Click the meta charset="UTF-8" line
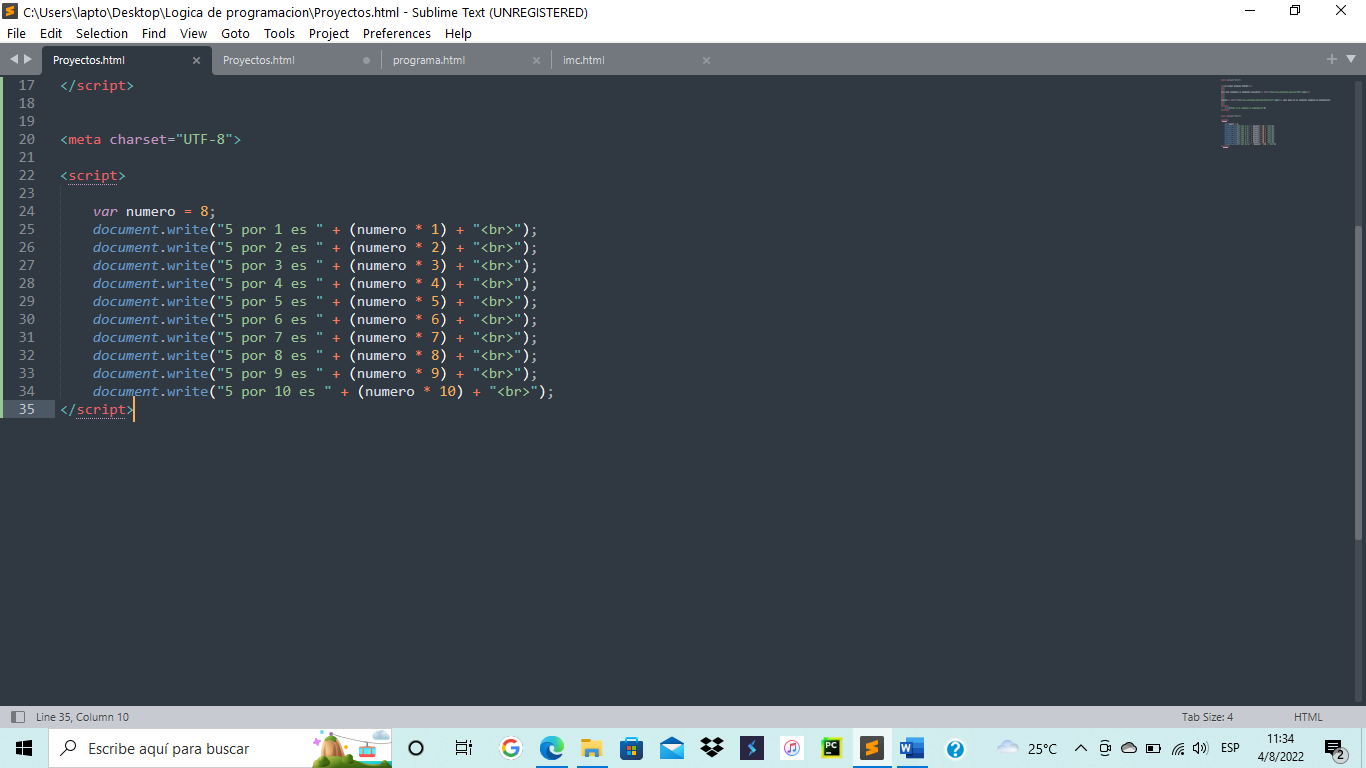 pyautogui.click(x=151, y=139)
